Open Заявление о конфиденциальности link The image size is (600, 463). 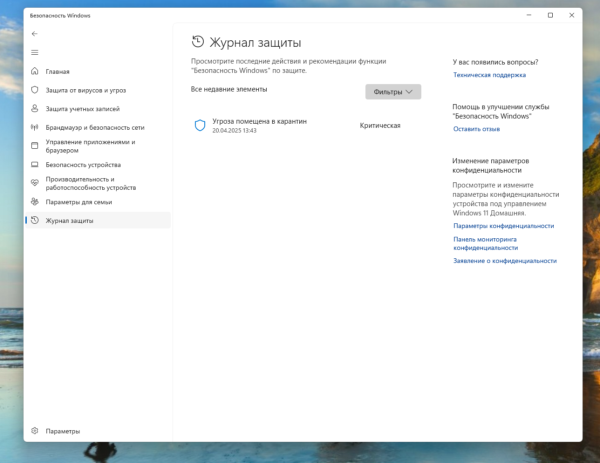pyautogui.click(x=505, y=261)
